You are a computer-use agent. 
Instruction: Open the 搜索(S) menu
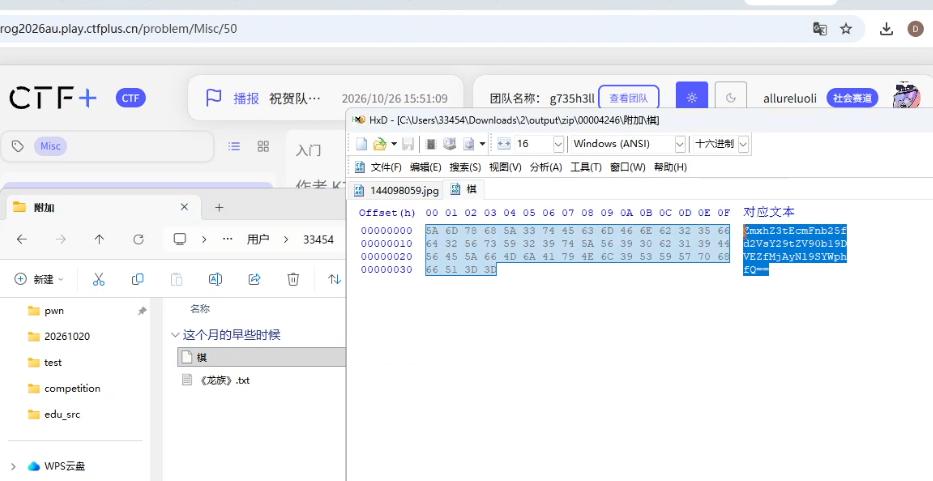[x=465, y=167]
